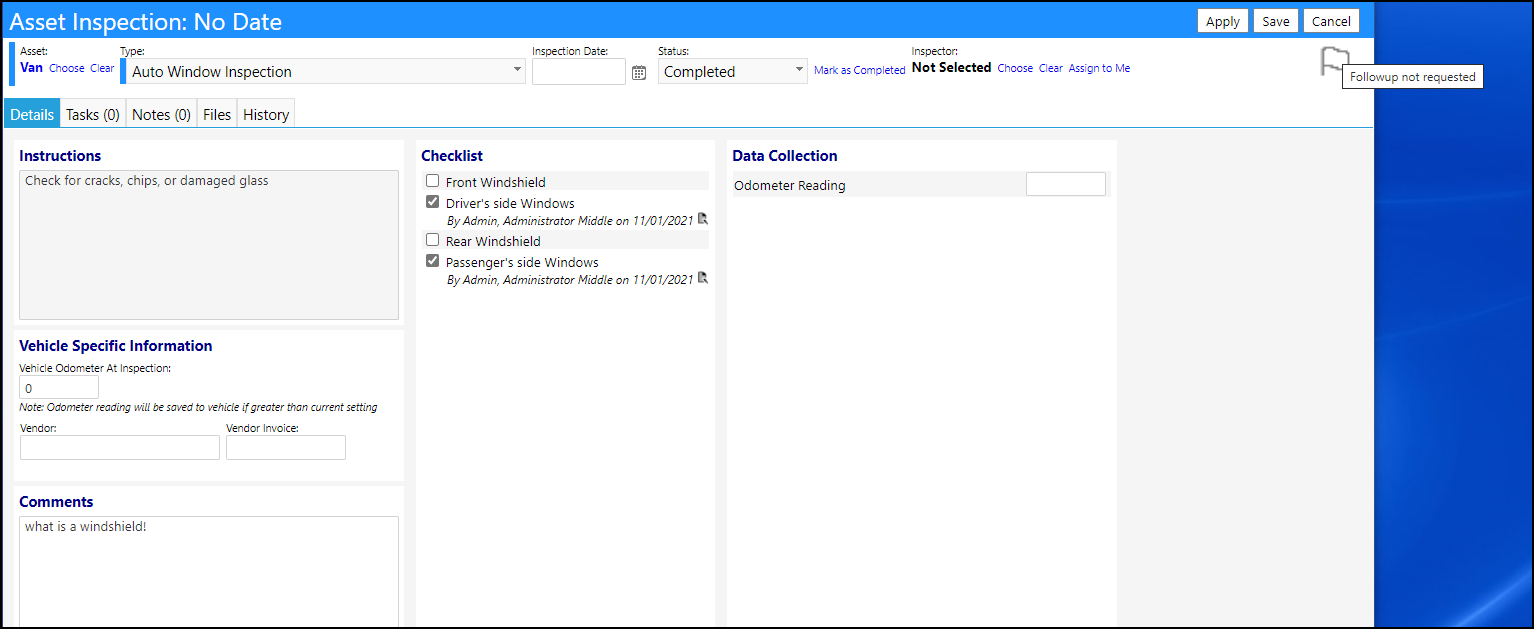
Task: Click the Vendor Invoice input field
Action: (x=286, y=447)
